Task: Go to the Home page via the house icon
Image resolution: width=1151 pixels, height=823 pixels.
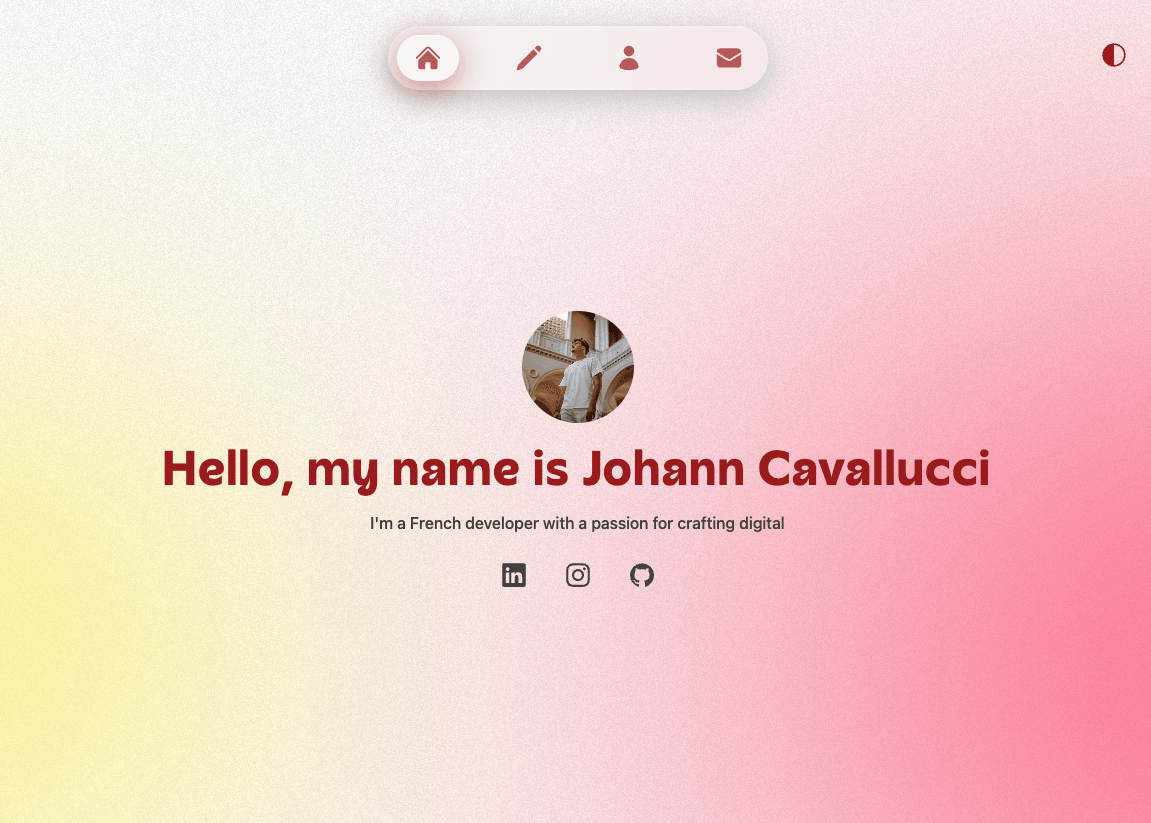Action: pos(428,58)
